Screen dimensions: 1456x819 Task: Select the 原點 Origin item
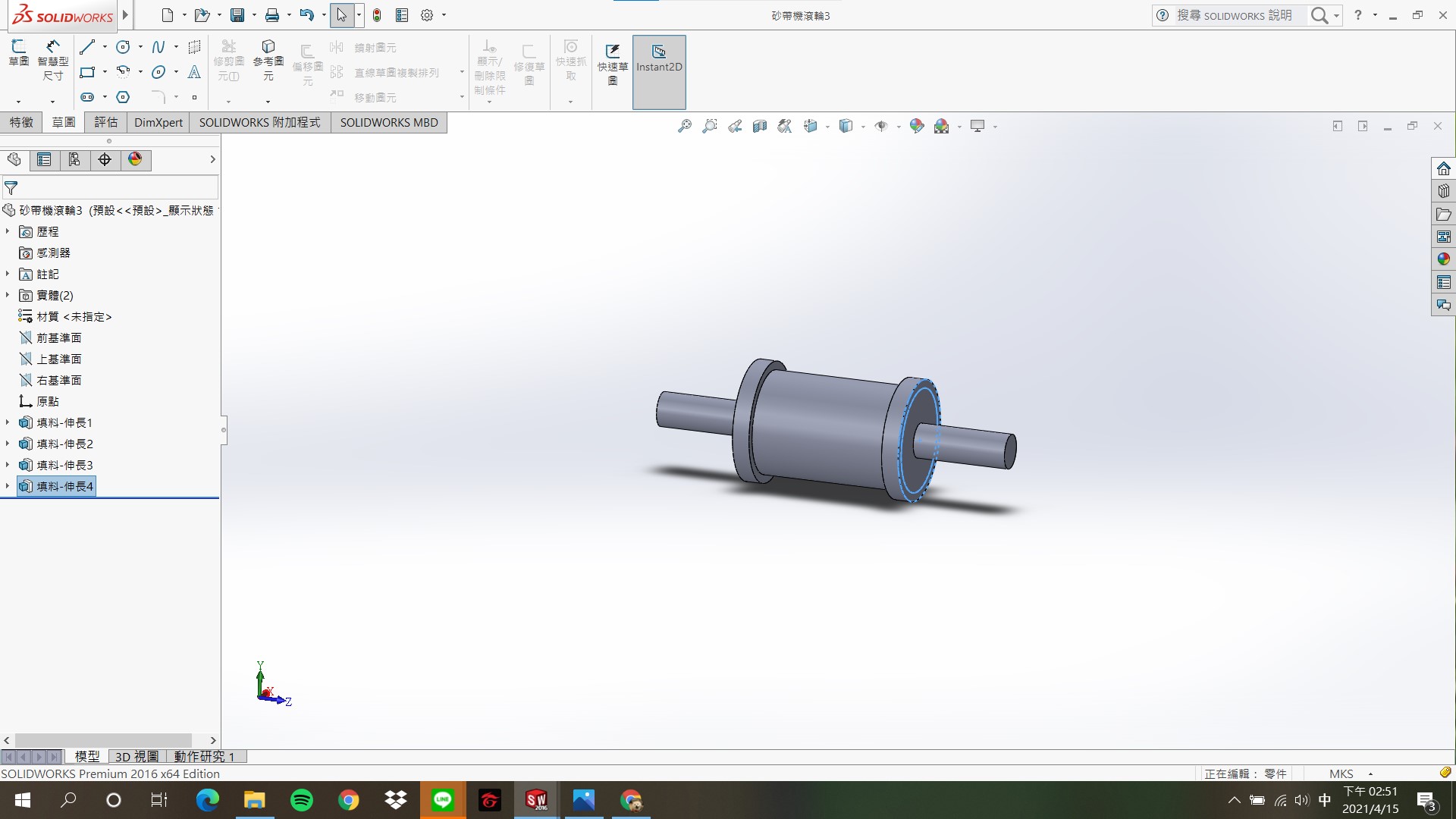[39, 401]
